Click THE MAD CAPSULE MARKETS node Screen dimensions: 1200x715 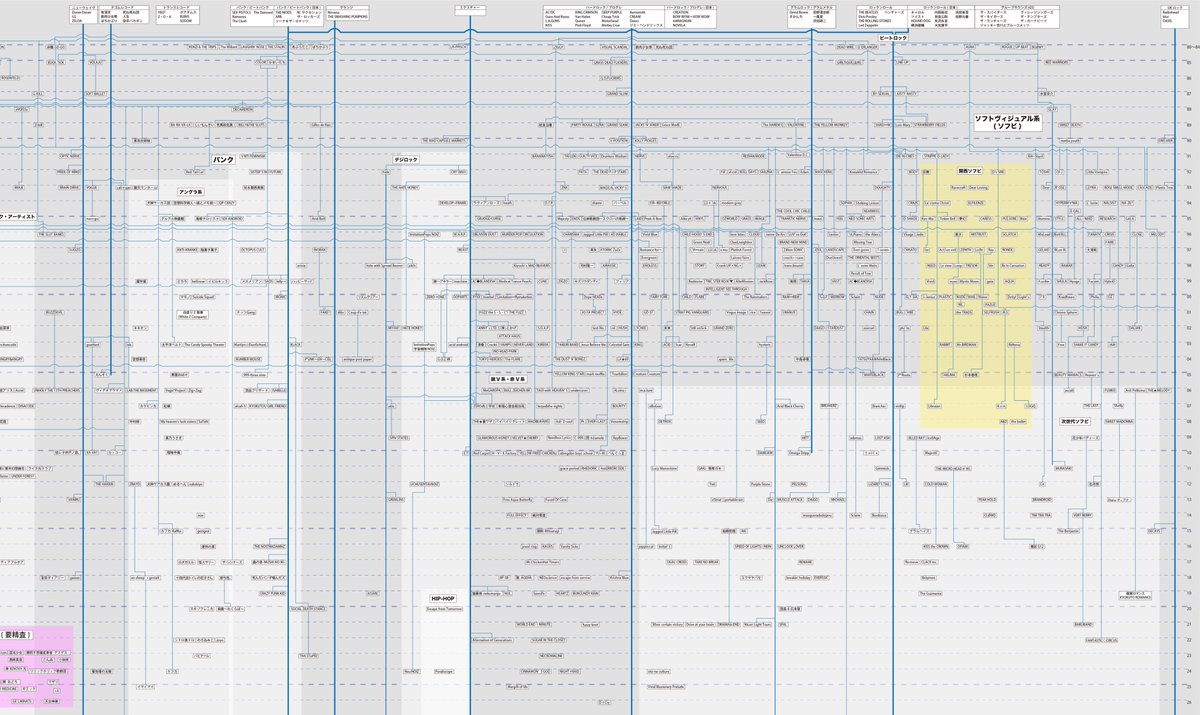[444, 141]
